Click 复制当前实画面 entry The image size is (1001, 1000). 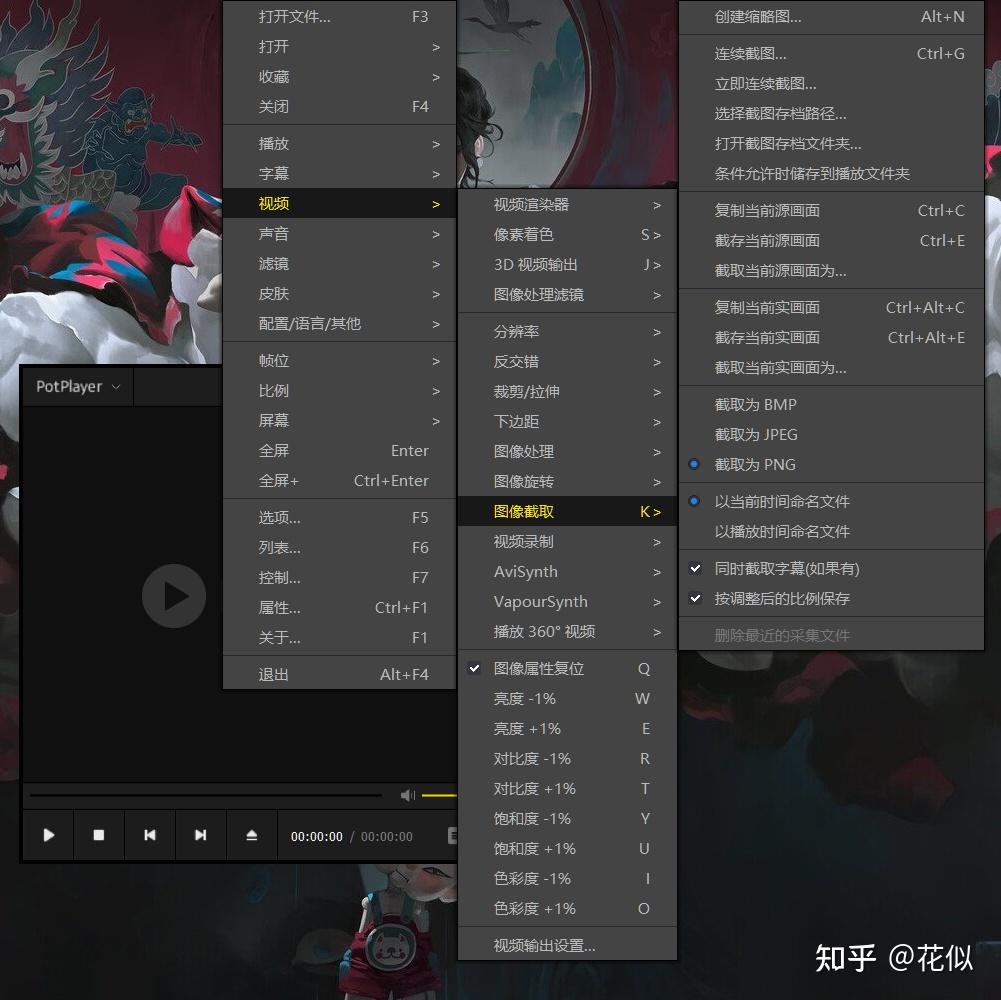coord(831,308)
